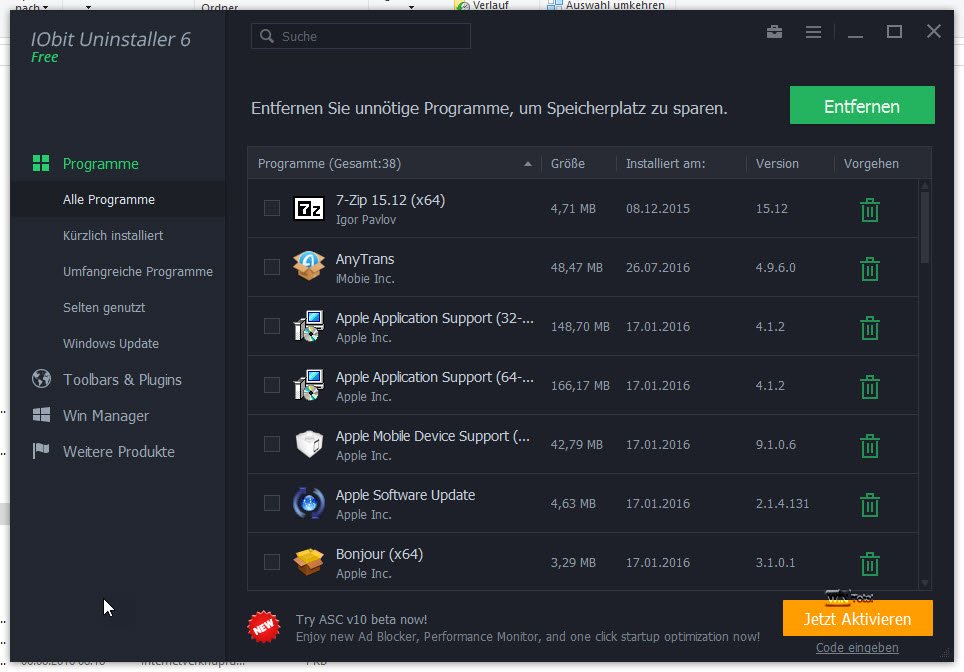Open the Programme section
Screen dimensions: 964x672
tap(100, 164)
